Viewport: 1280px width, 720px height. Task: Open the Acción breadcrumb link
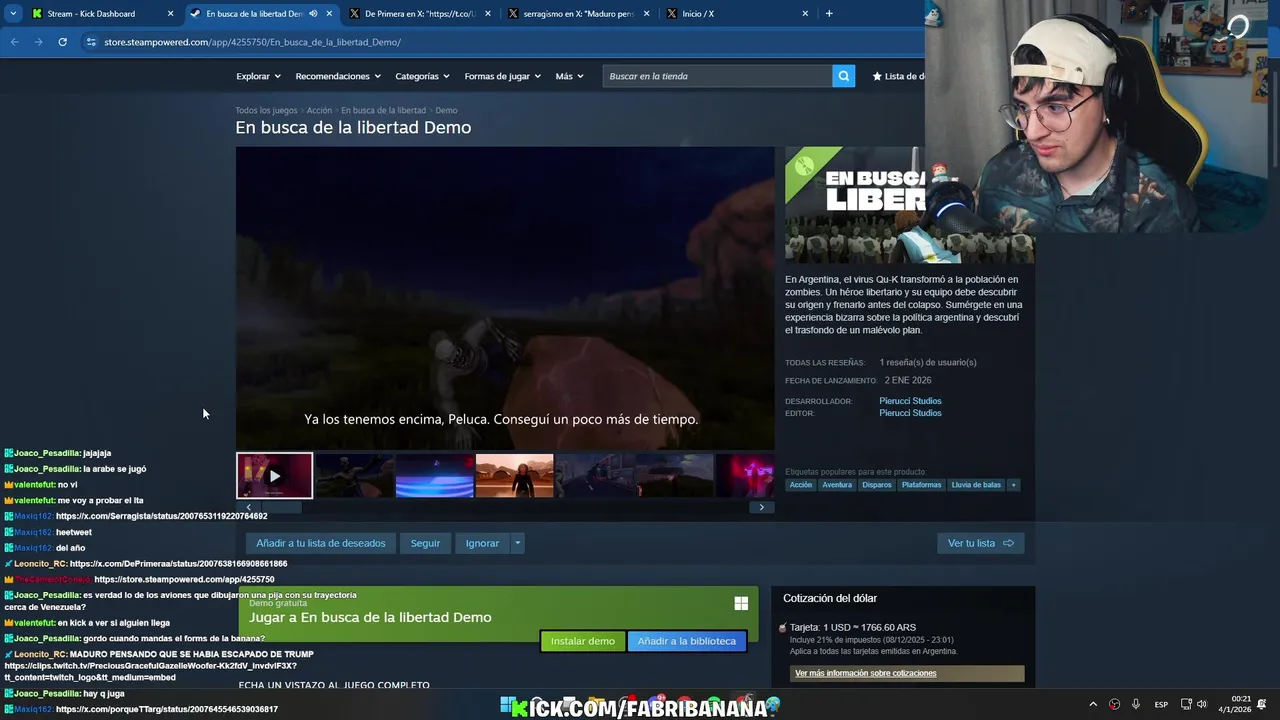(x=319, y=110)
